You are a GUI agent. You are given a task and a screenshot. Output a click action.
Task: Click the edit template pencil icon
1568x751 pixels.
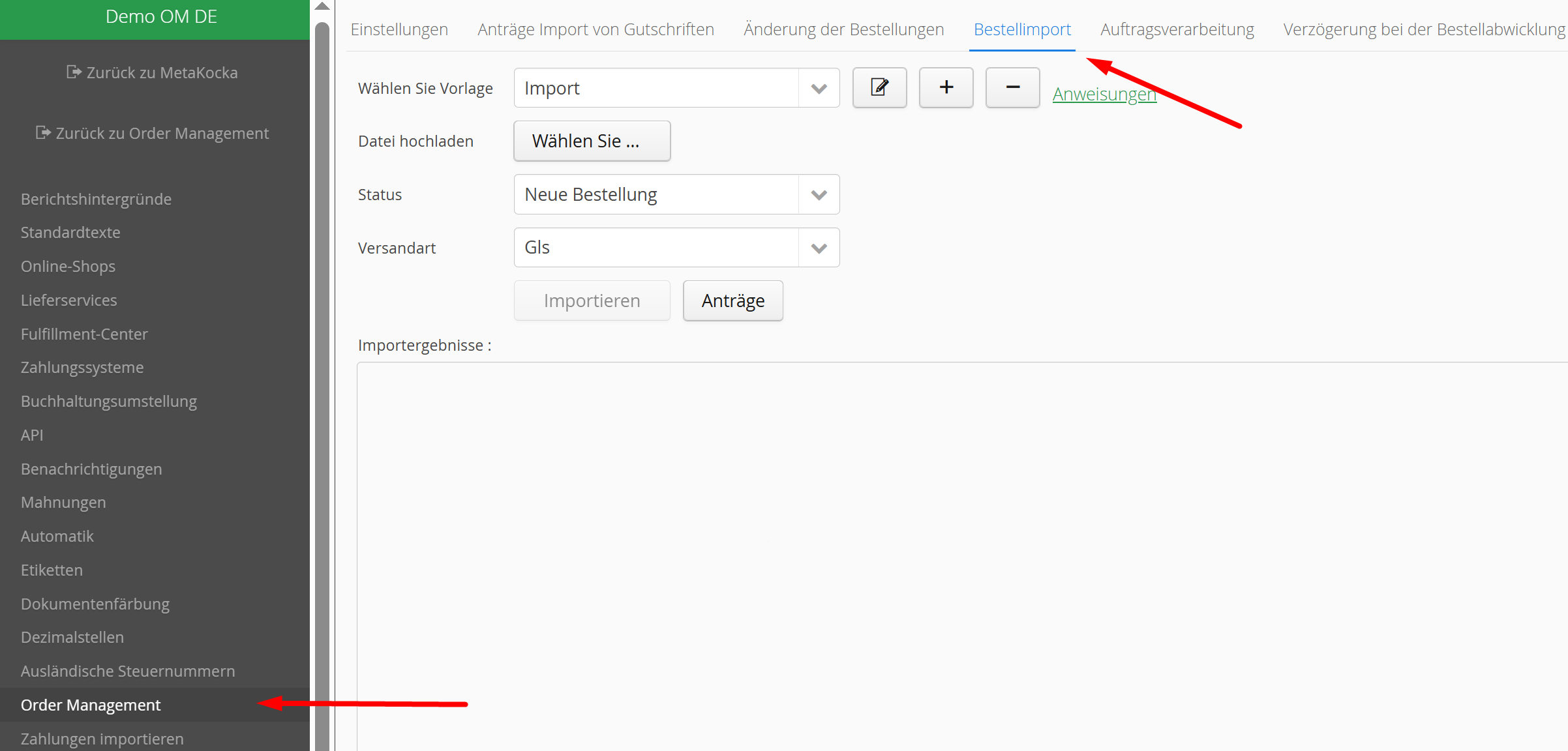(x=879, y=87)
